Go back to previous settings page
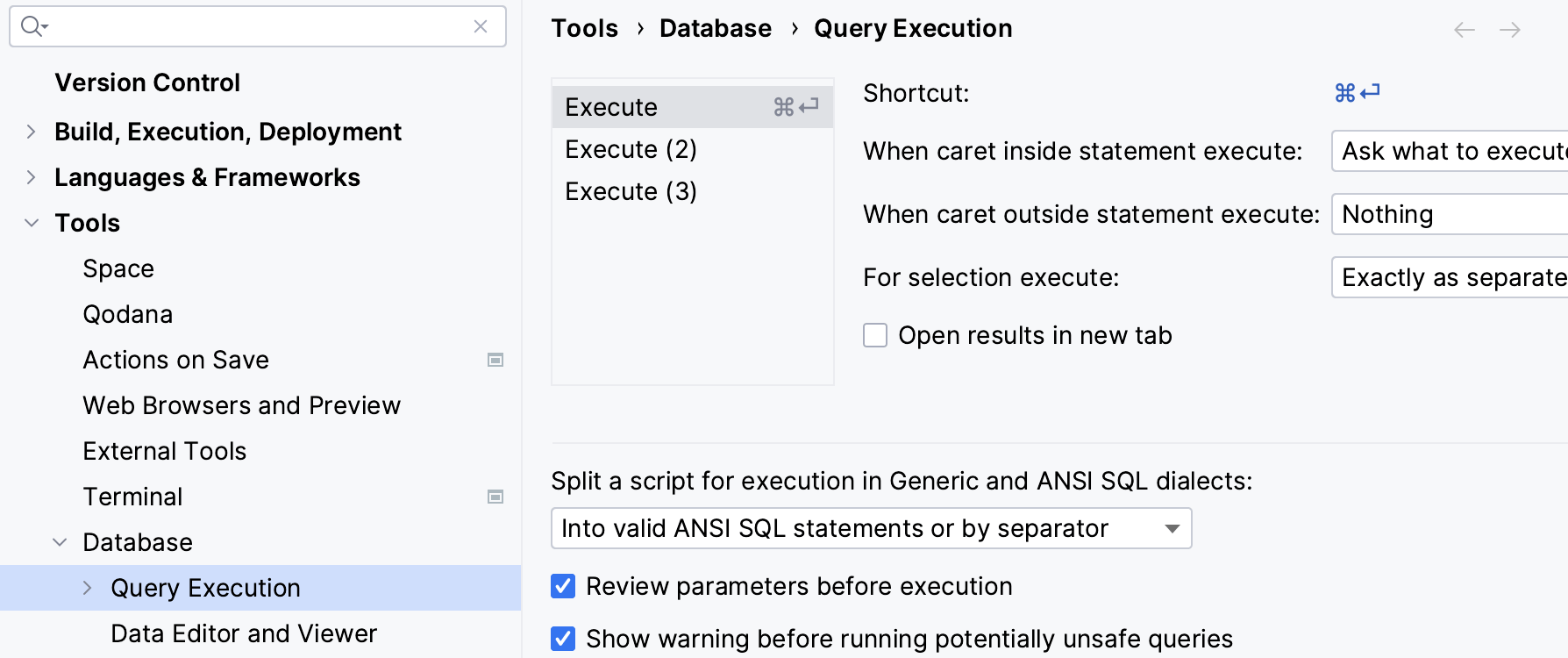Image resolution: width=1568 pixels, height=658 pixels. [1464, 30]
